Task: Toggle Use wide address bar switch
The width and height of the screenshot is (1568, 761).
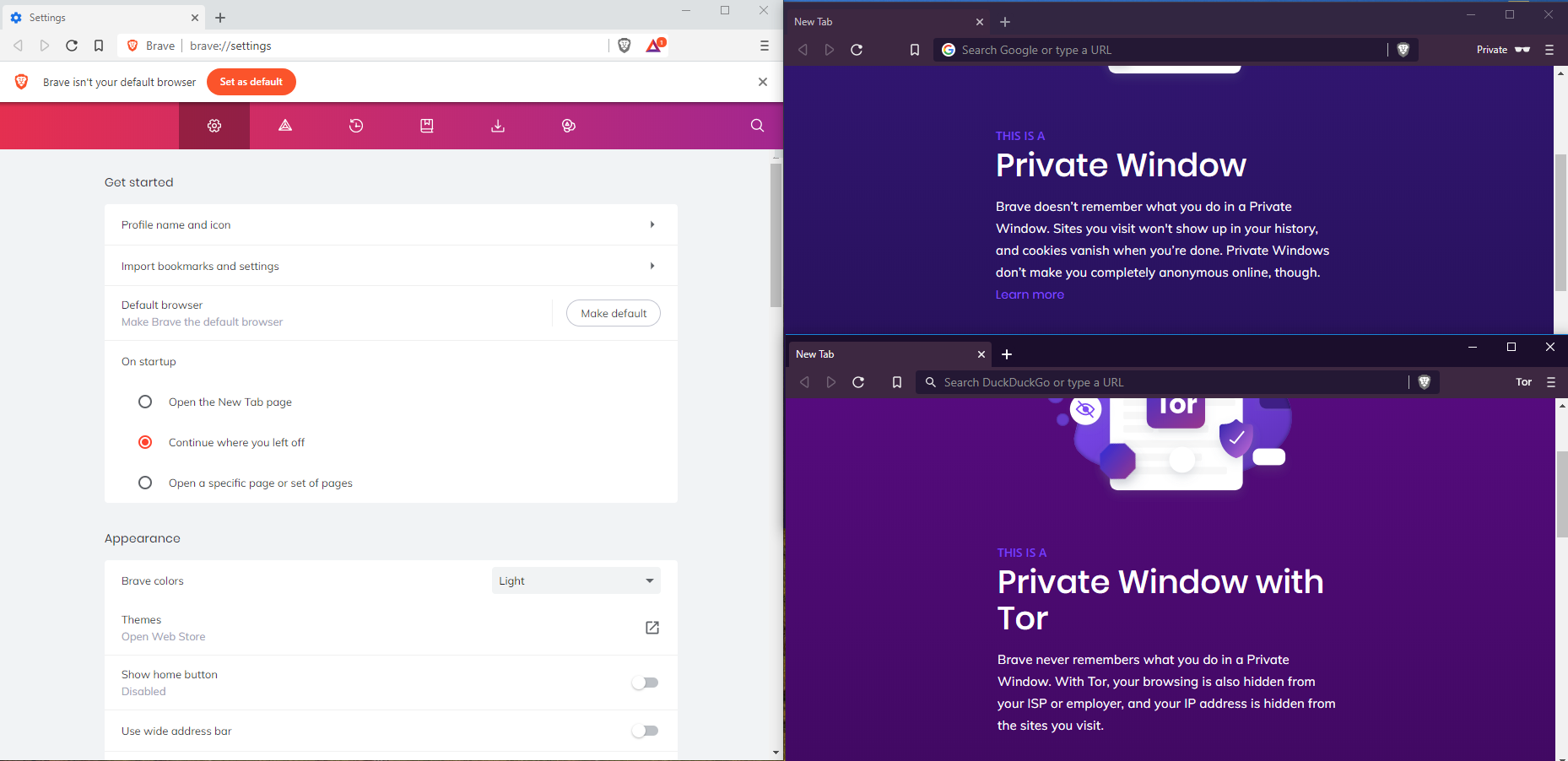Action: click(645, 731)
